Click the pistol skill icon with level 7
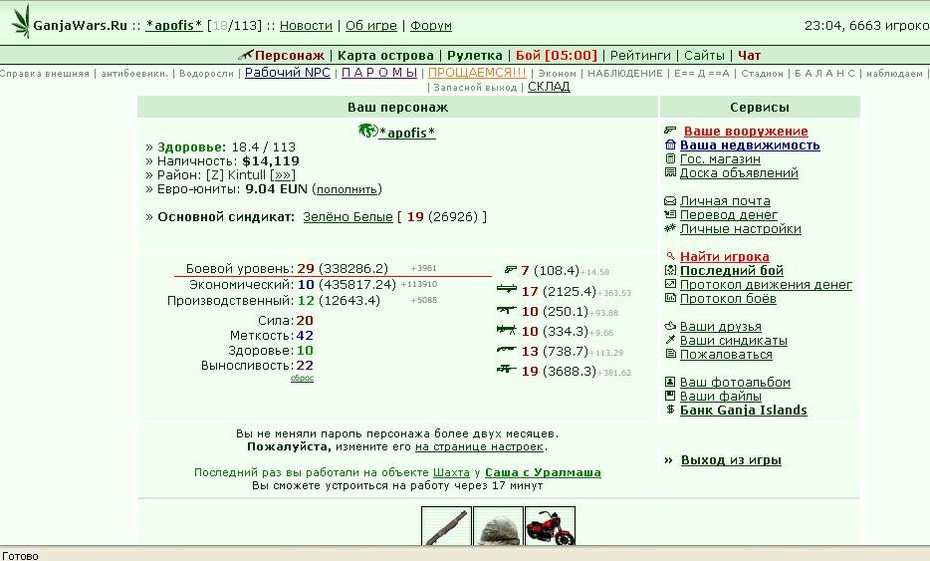930x561 pixels. [511, 270]
